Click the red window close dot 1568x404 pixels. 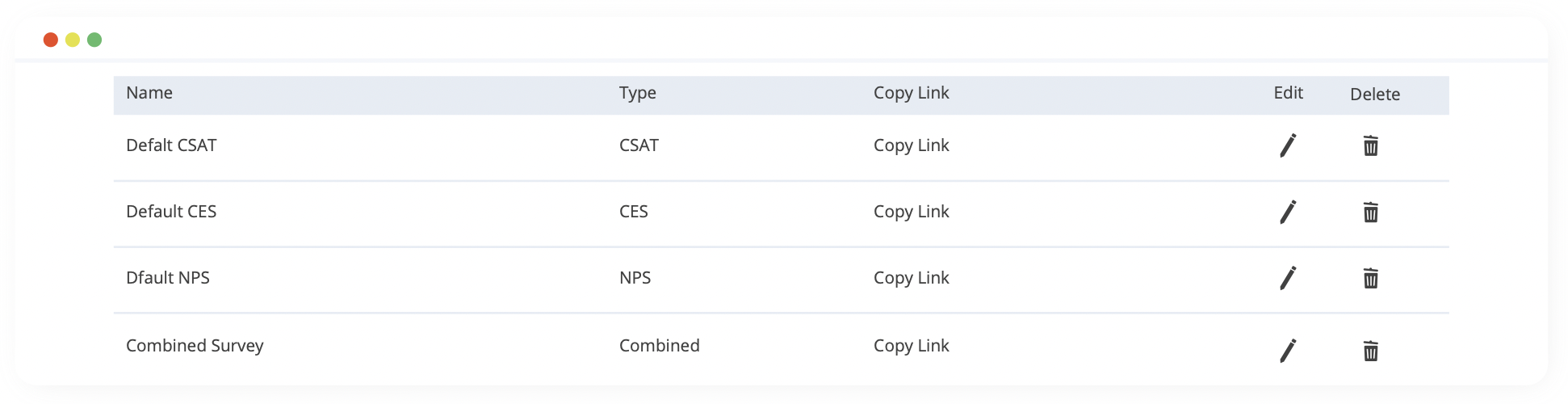click(x=51, y=40)
